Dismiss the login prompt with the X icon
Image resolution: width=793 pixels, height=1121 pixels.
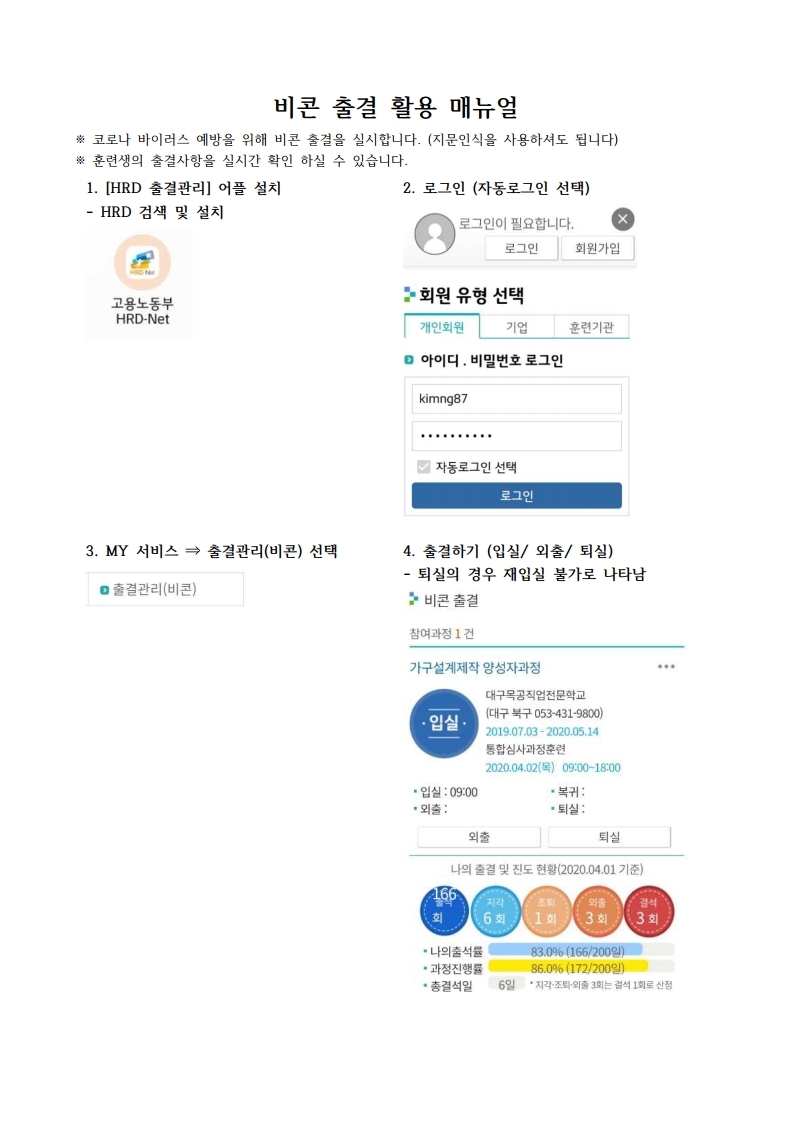[x=622, y=220]
